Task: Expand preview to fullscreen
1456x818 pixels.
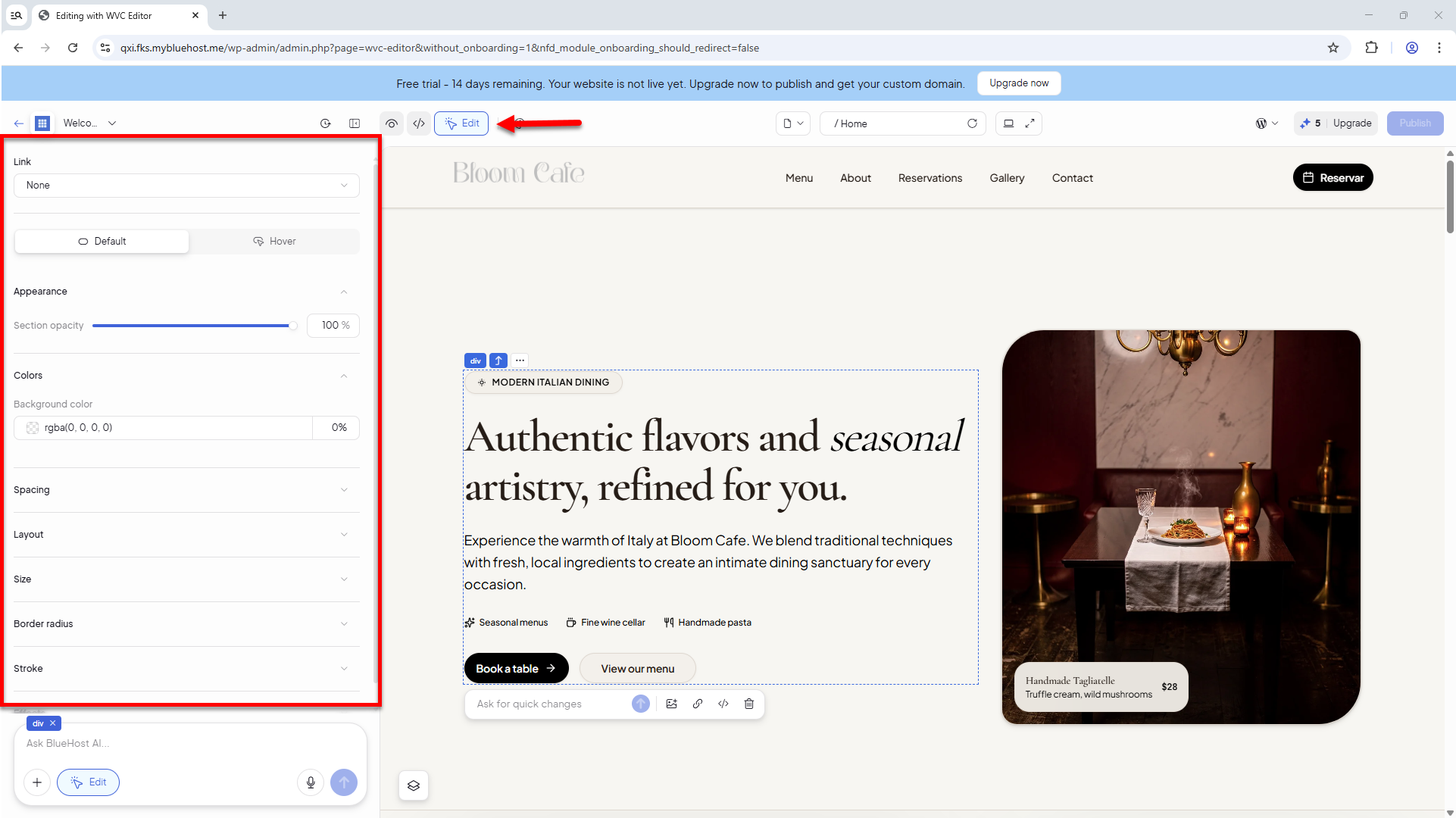Action: coord(1030,123)
